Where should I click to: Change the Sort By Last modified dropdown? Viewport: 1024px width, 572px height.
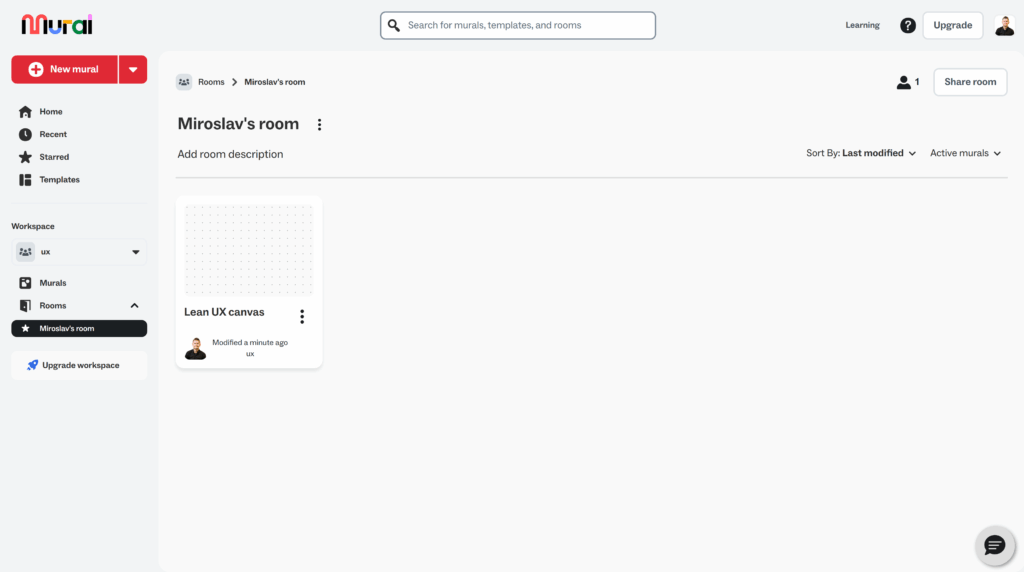861,153
